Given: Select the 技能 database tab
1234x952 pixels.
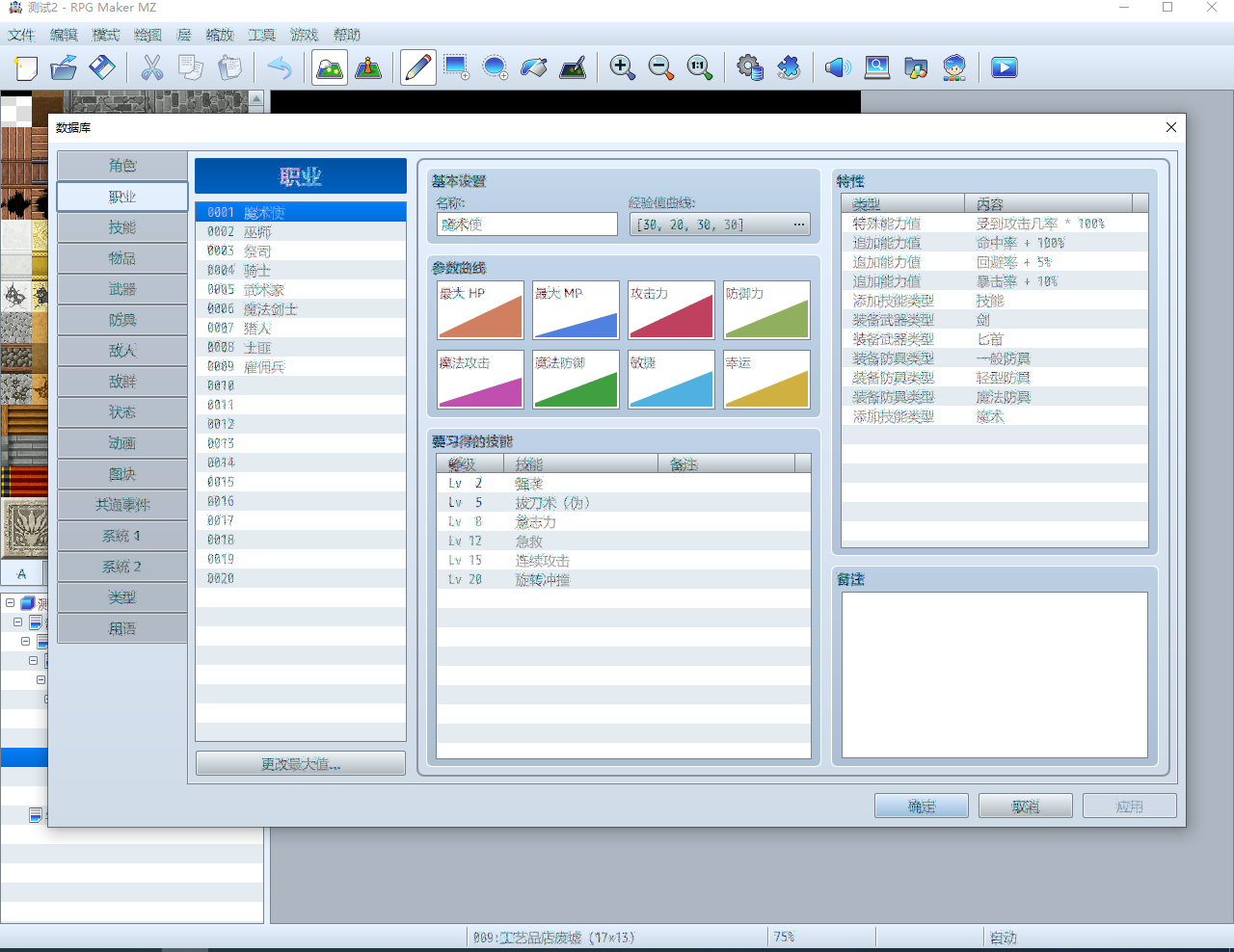Looking at the screenshot, I should point(122,227).
